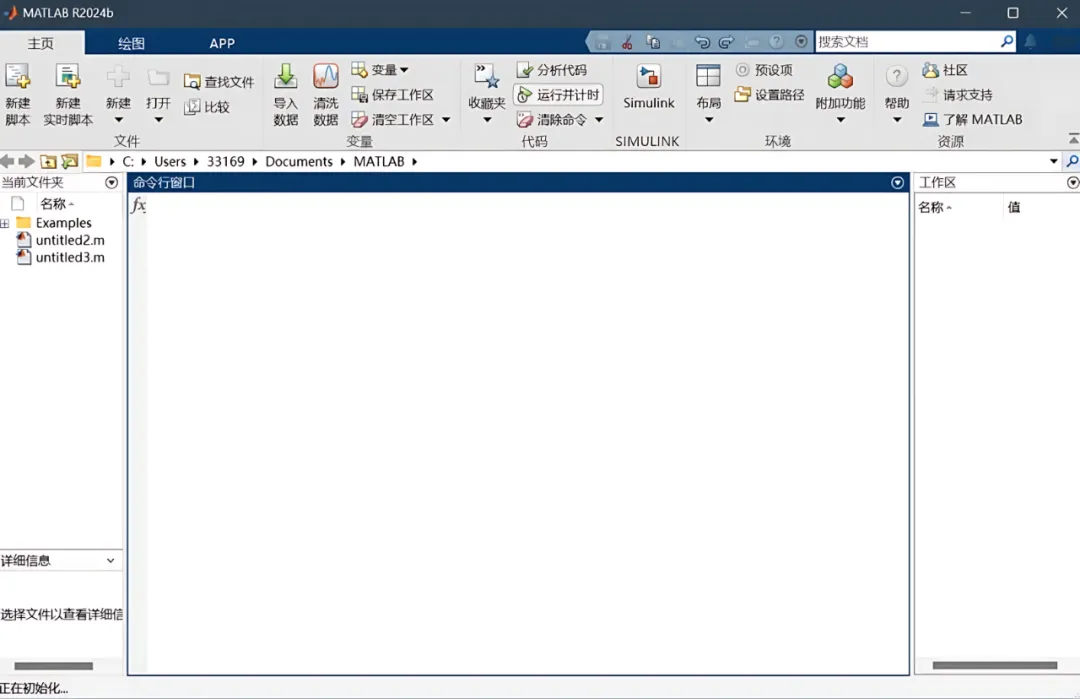Select untitled2.m in the file list

pos(61,240)
